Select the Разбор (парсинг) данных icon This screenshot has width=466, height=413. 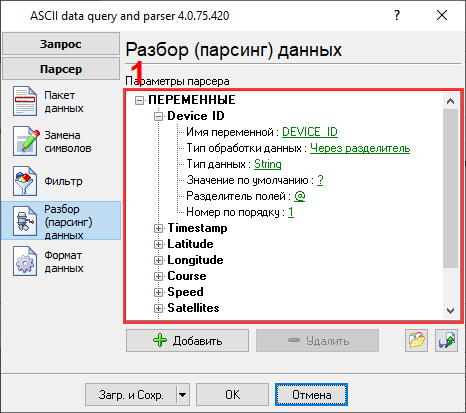click(x=25, y=221)
